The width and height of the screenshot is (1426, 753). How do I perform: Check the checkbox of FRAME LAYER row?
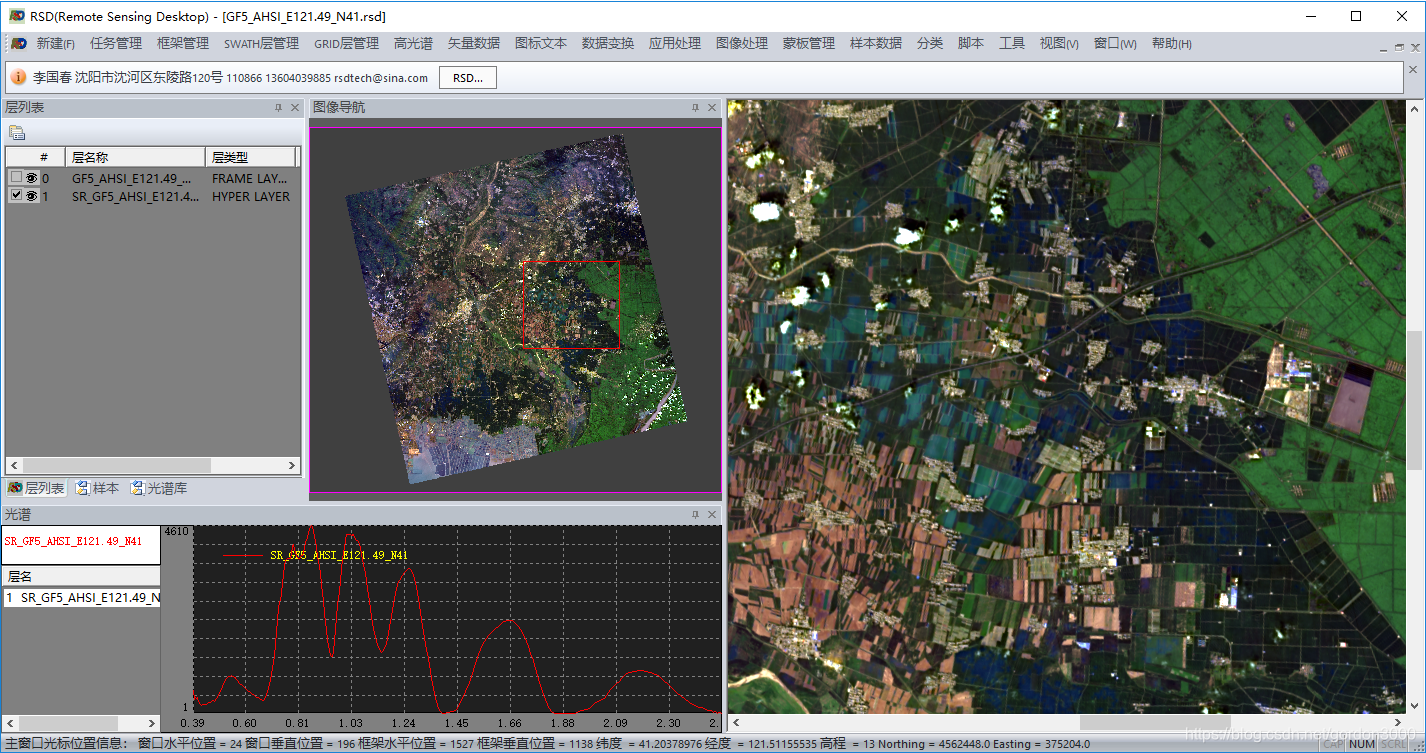[16, 178]
